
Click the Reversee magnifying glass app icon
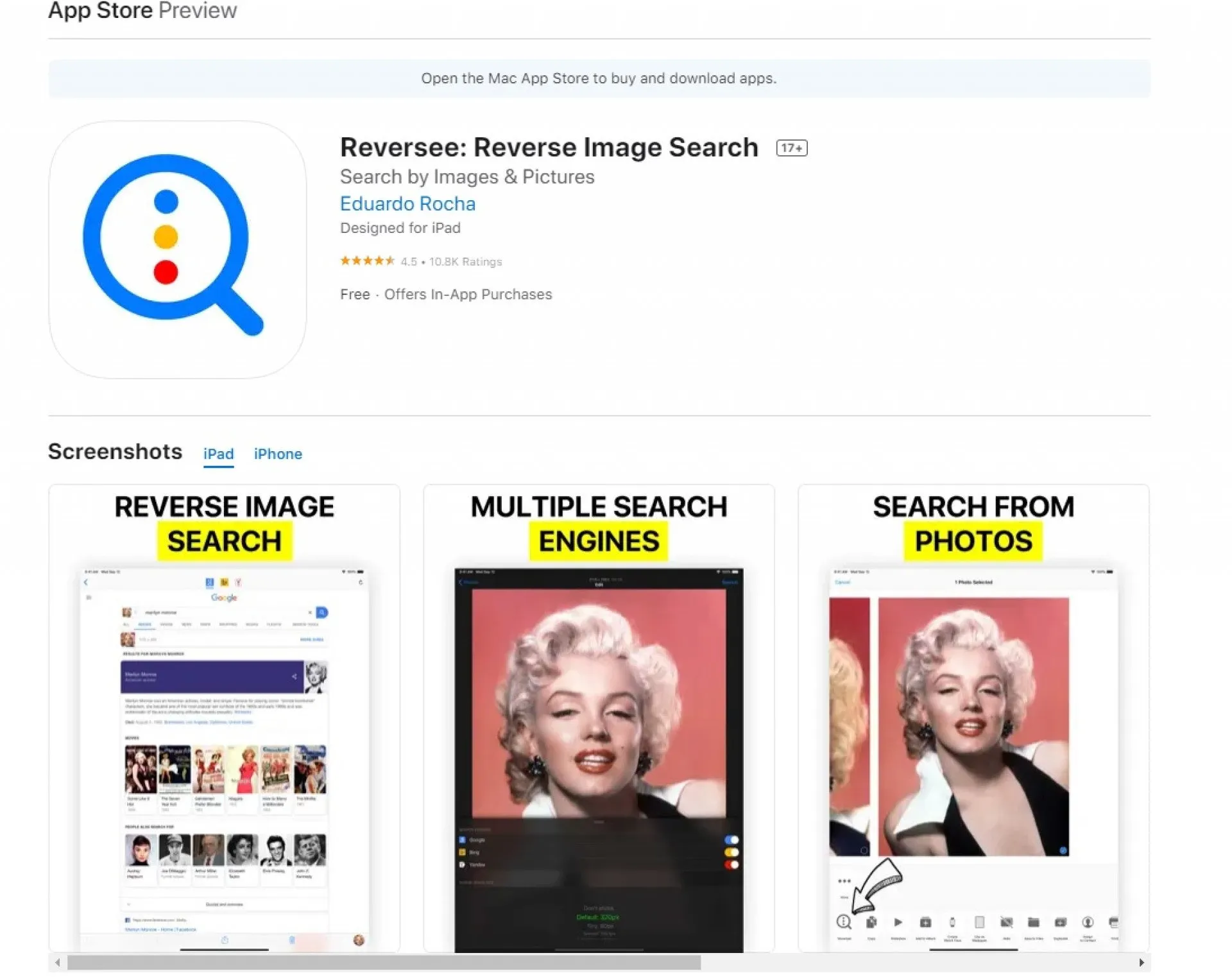pyautogui.click(x=176, y=250)
